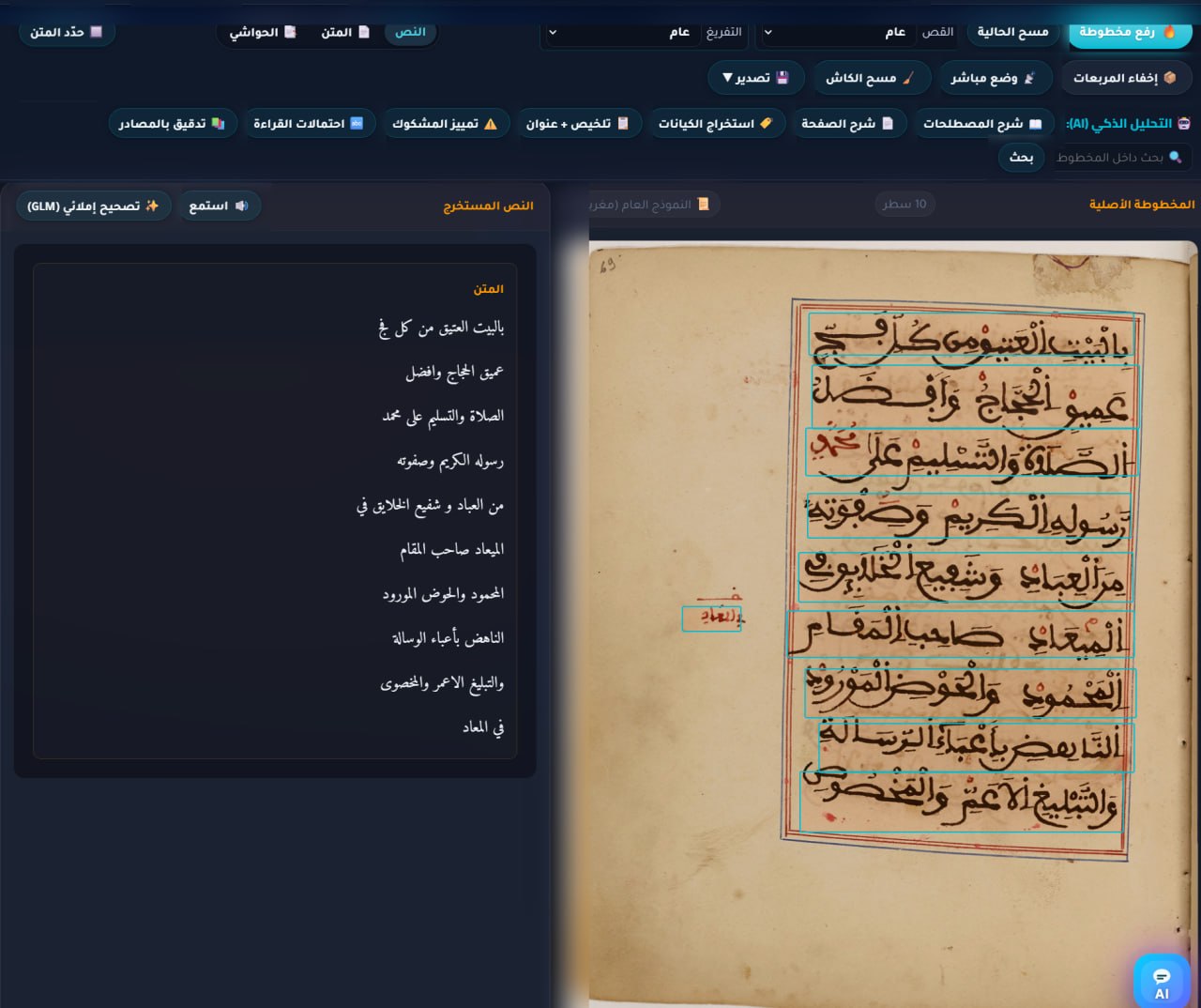The height and width of the screenshot is (1008, 1201).
Task: Select extracted line عميق الحجاج وافضل
Action: coord(454,372)
